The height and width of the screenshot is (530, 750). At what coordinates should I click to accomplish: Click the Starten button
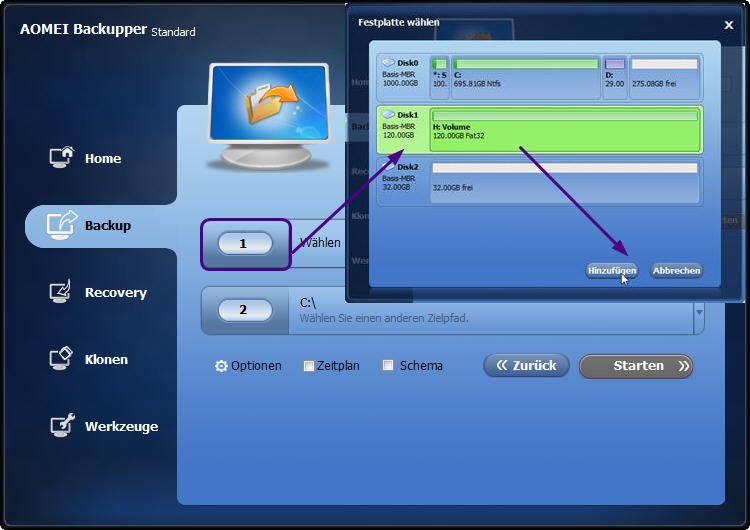636,366
